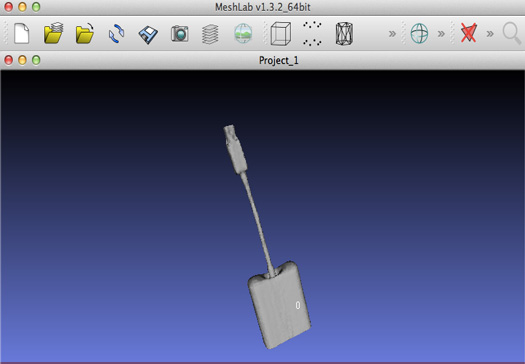Switch to wireframe render mode
The width and height of the screenshot is (525, 364).
pos(344,33)
